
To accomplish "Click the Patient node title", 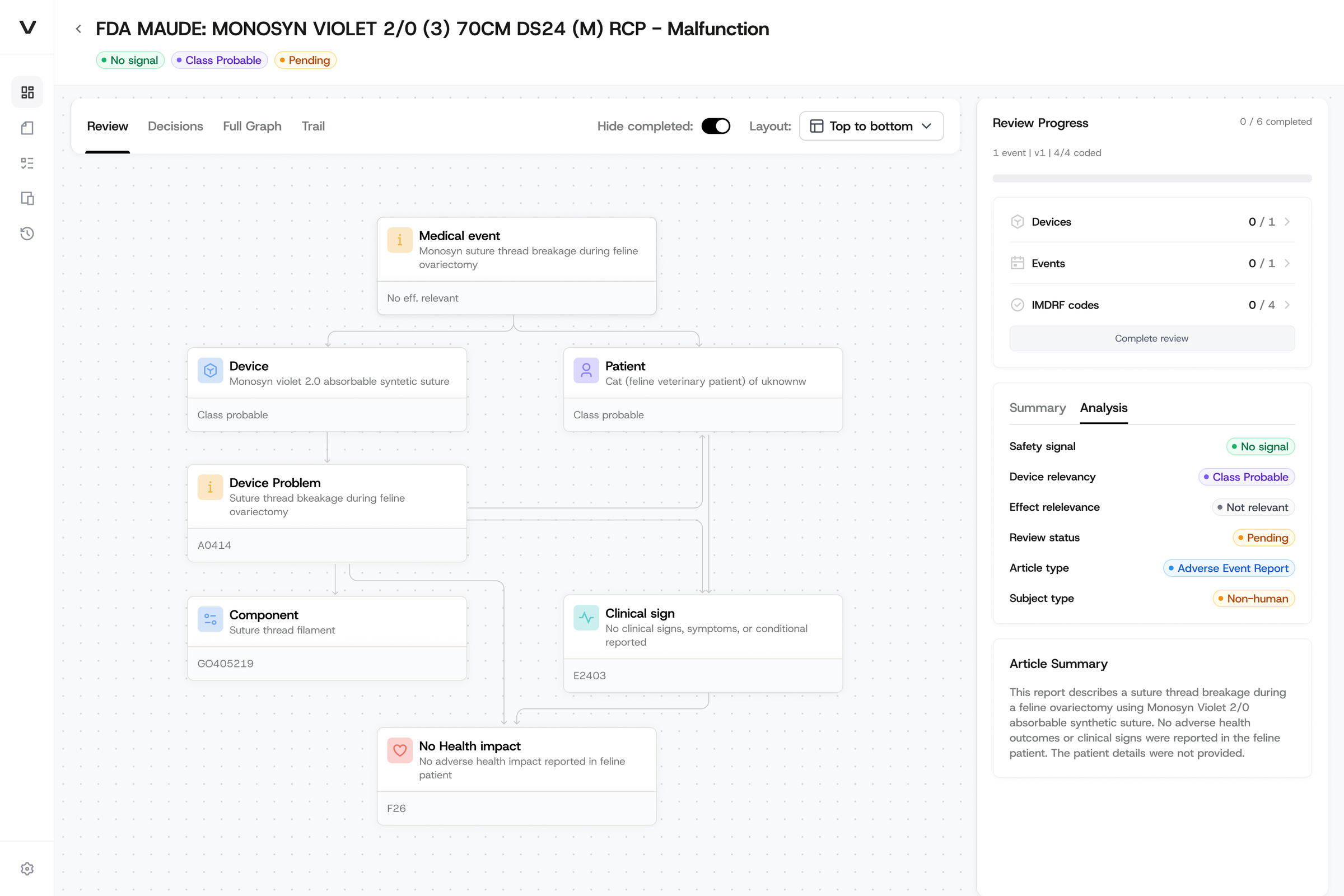I will (x=625, y=366).
